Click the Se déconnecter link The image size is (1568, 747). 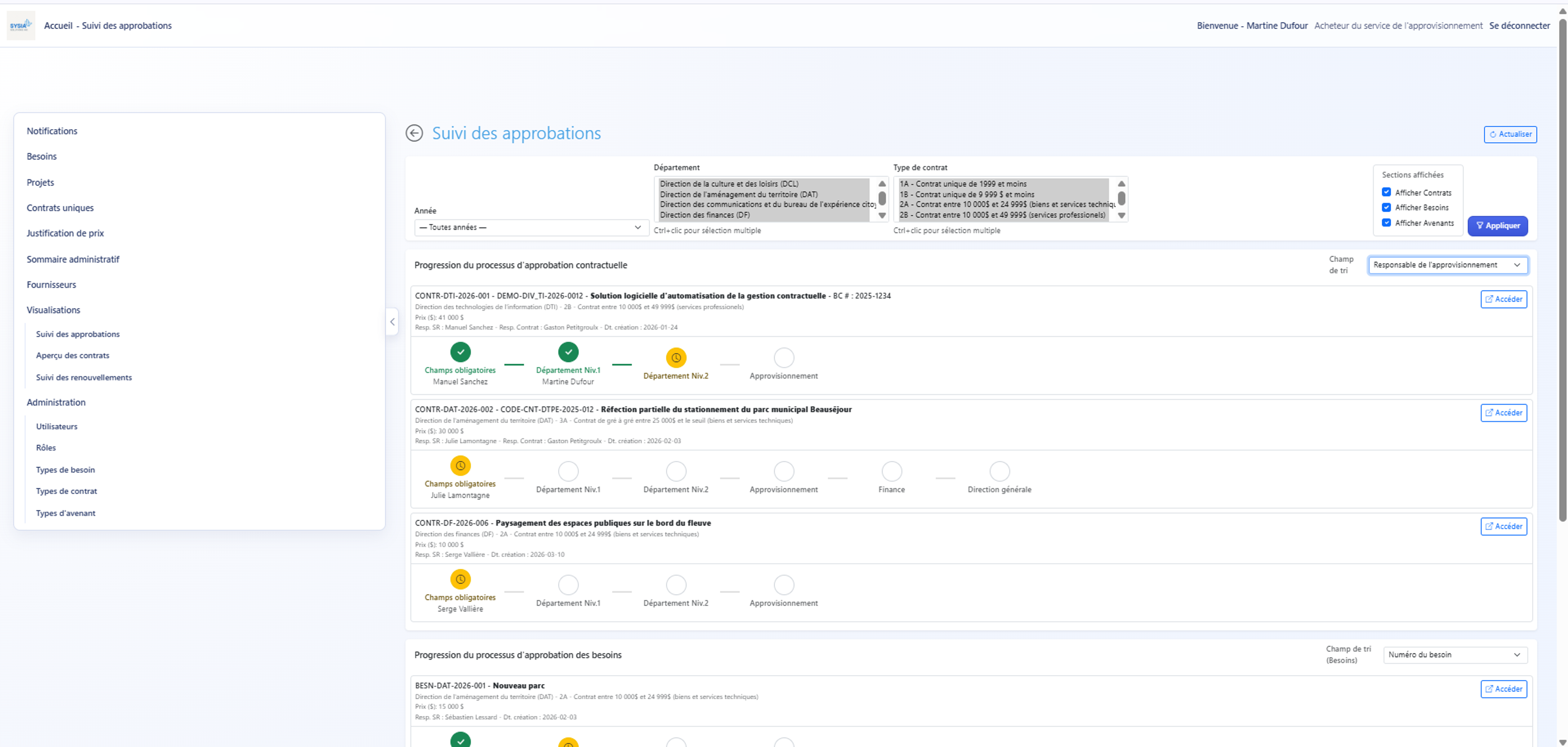tap(1519, 26)
